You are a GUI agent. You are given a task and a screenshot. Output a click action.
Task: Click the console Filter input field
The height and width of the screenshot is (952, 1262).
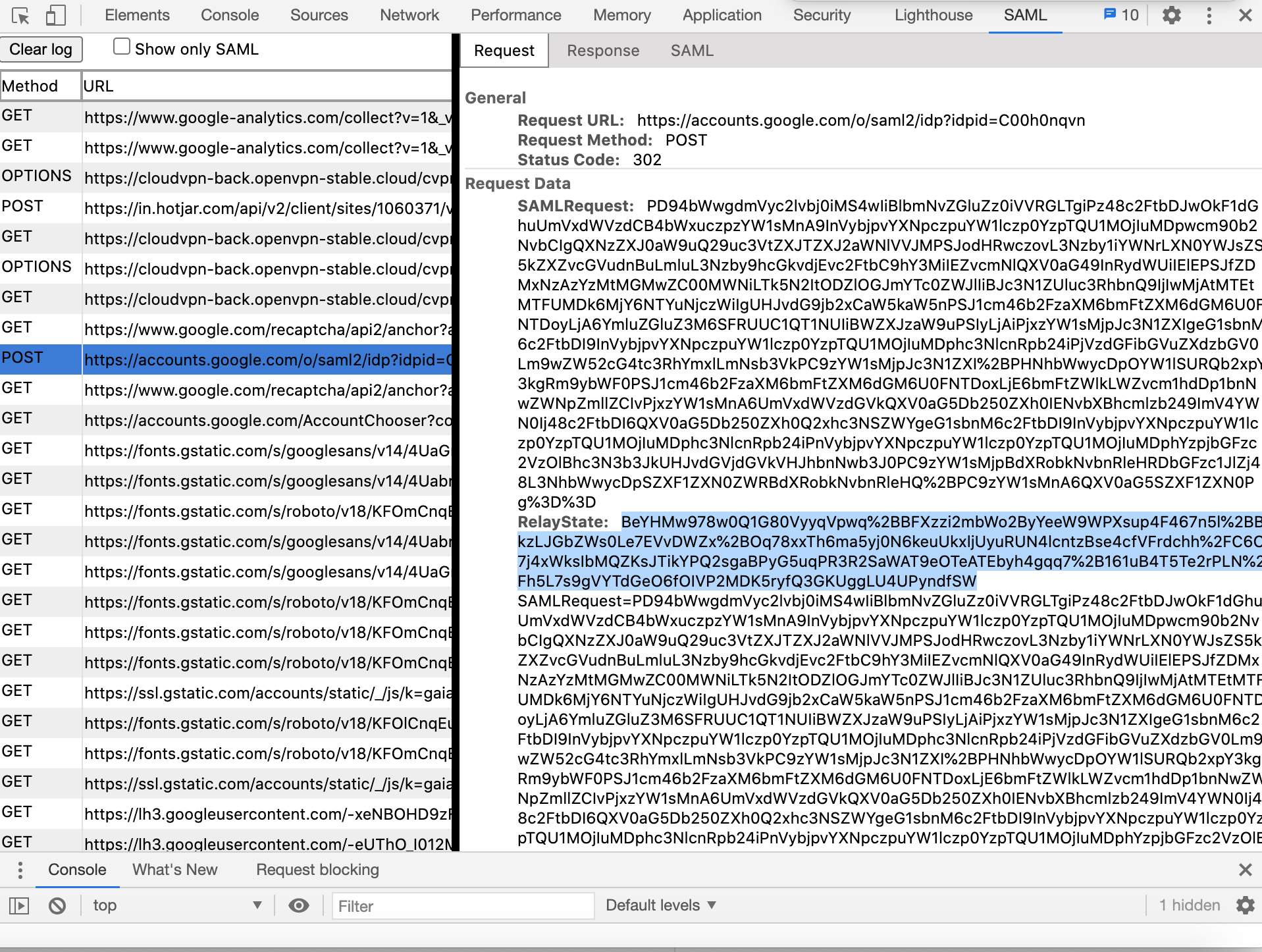click(462, 906)
